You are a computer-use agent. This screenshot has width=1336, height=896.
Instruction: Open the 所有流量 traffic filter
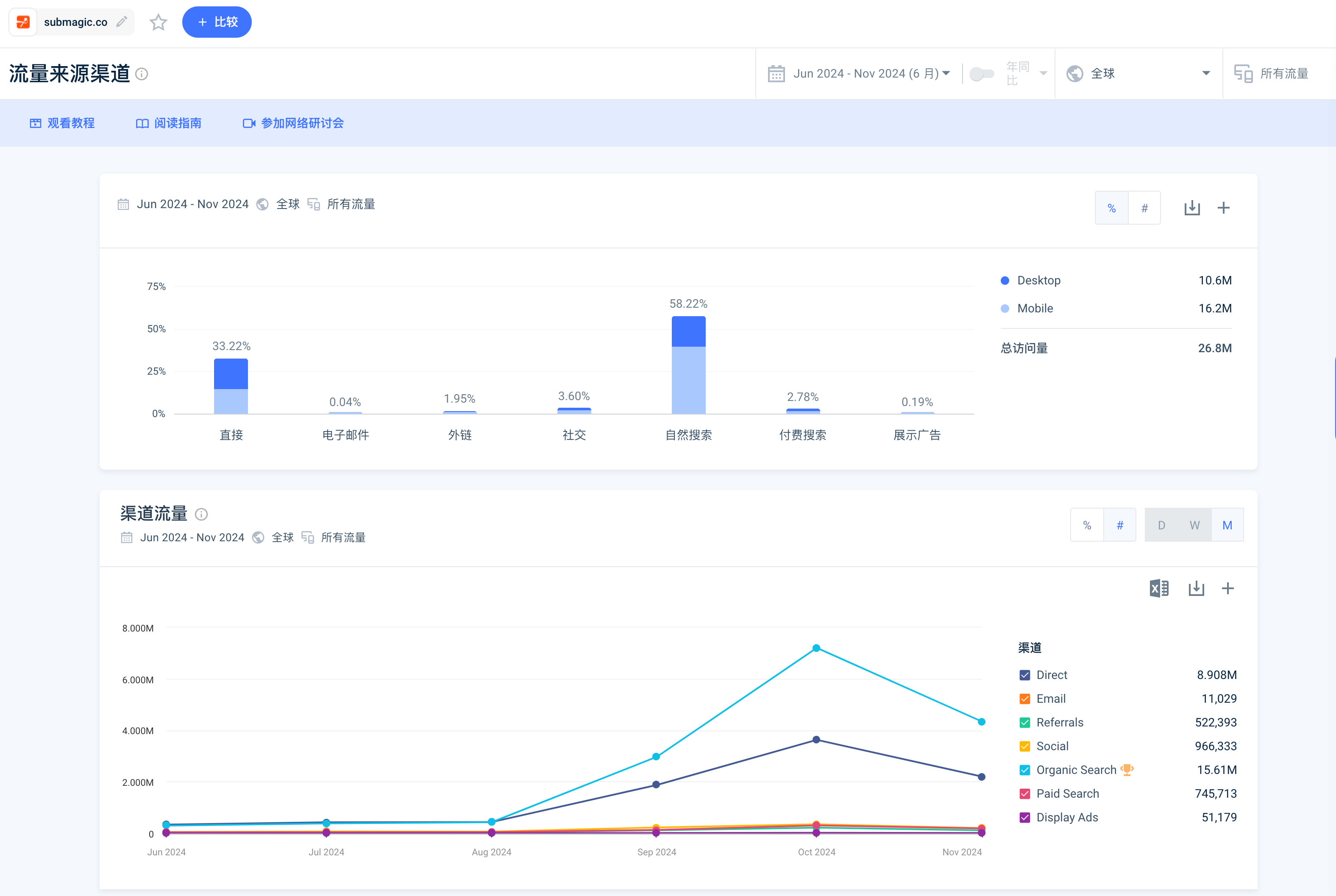click(x=1280, y=74)
